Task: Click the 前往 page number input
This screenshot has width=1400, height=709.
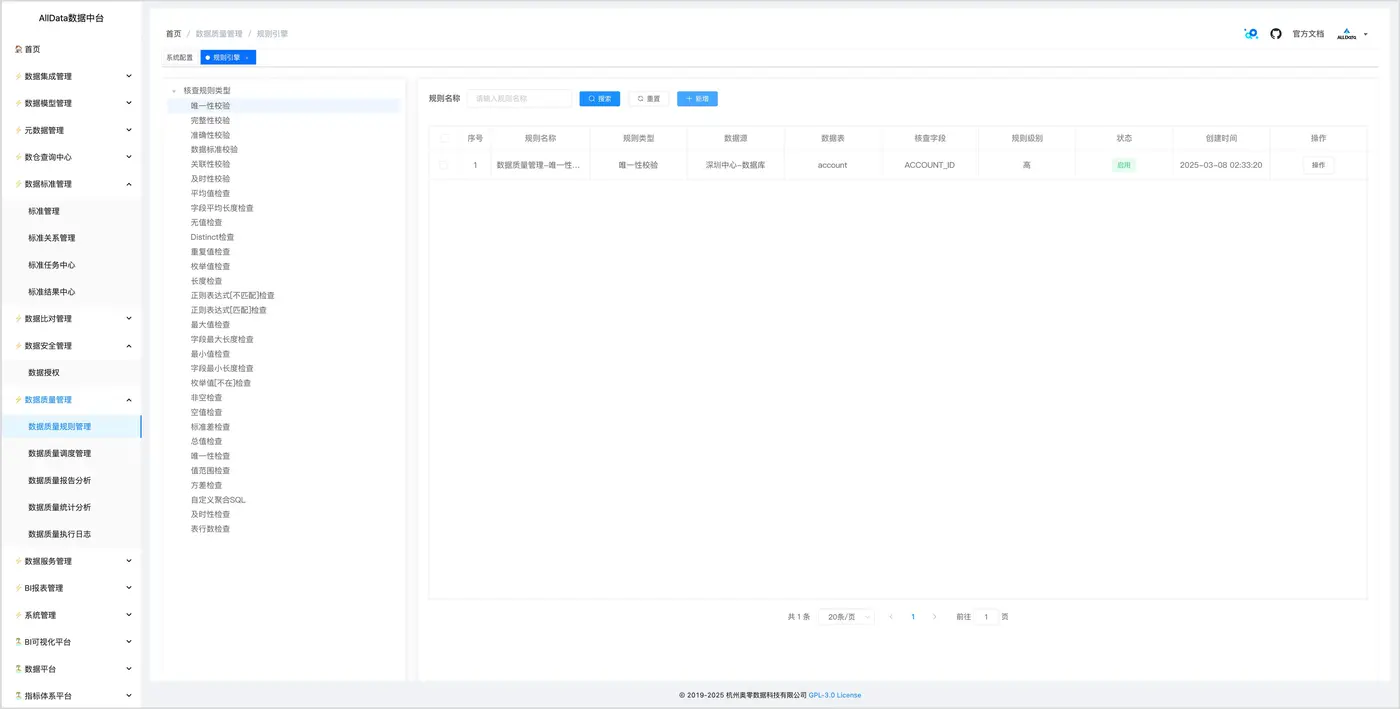Action: click(986, 617)
